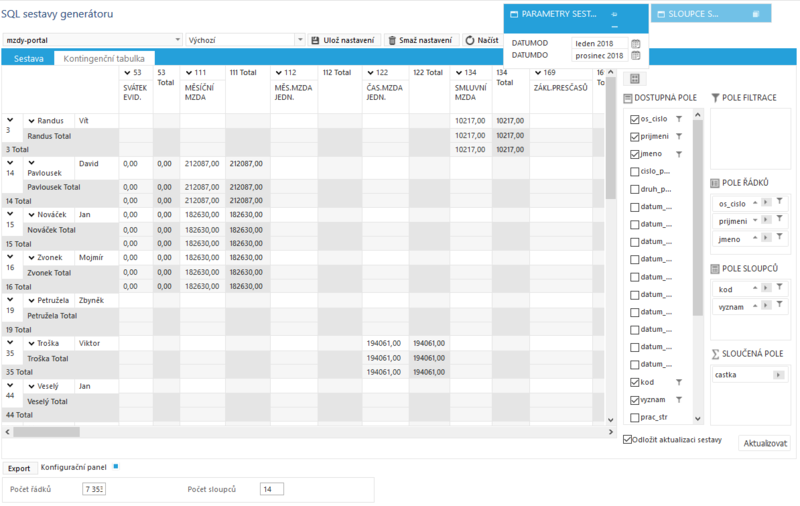800x506 pixels.
Task: Click the Ulož nastavení button
Action: (344, 40)
